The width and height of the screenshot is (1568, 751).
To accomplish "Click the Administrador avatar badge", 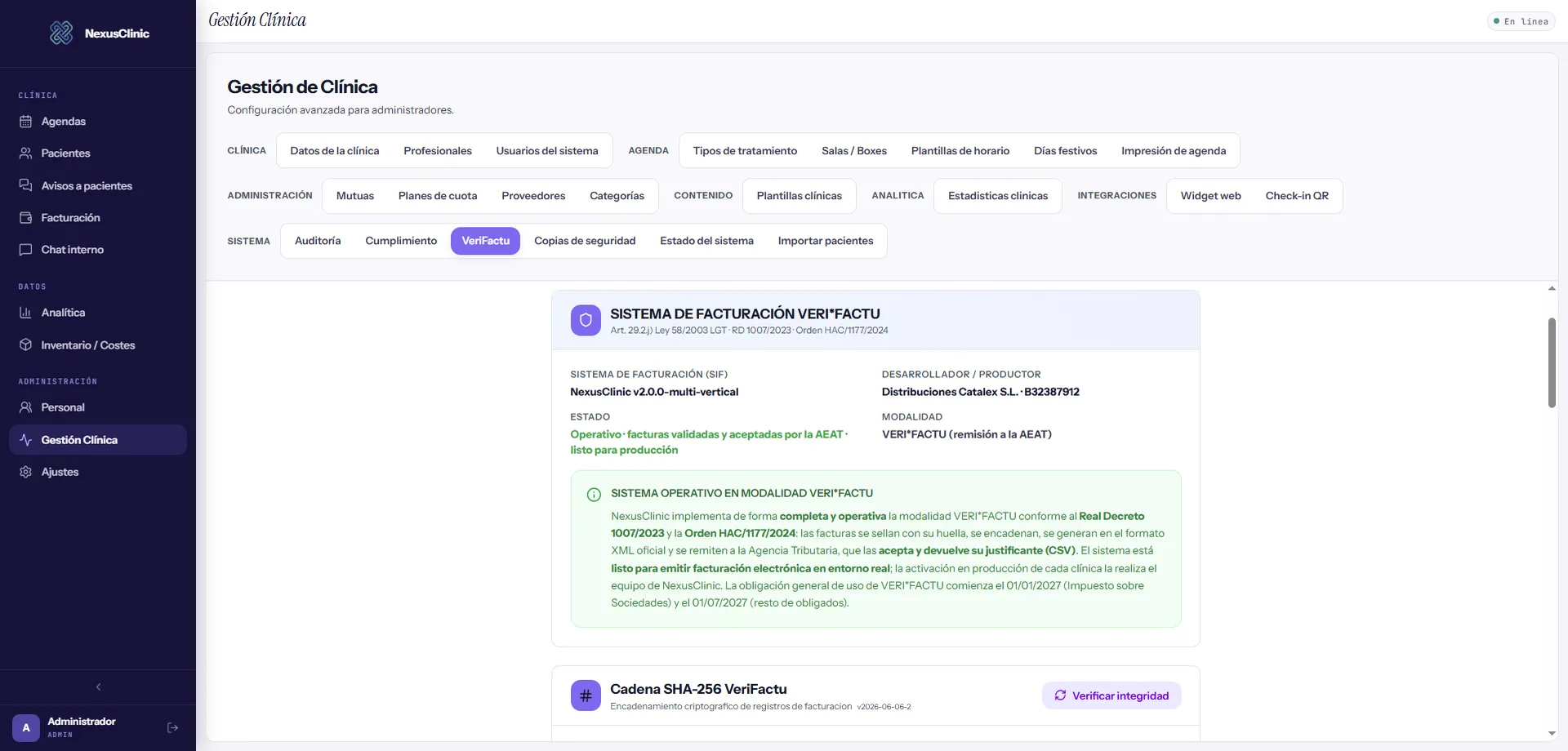I will pos(26,728).
